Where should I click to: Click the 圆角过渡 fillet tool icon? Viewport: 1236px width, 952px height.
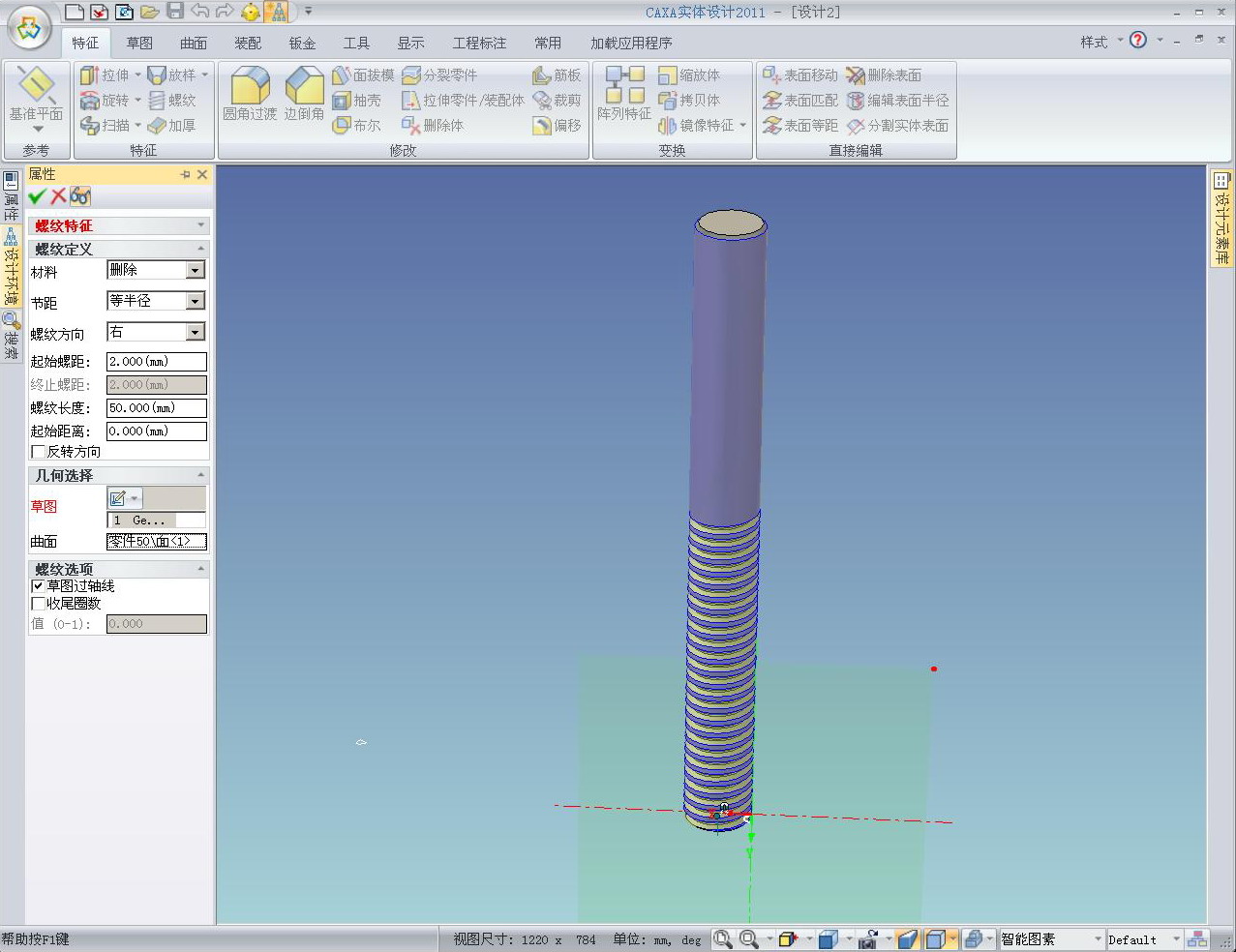250,87
